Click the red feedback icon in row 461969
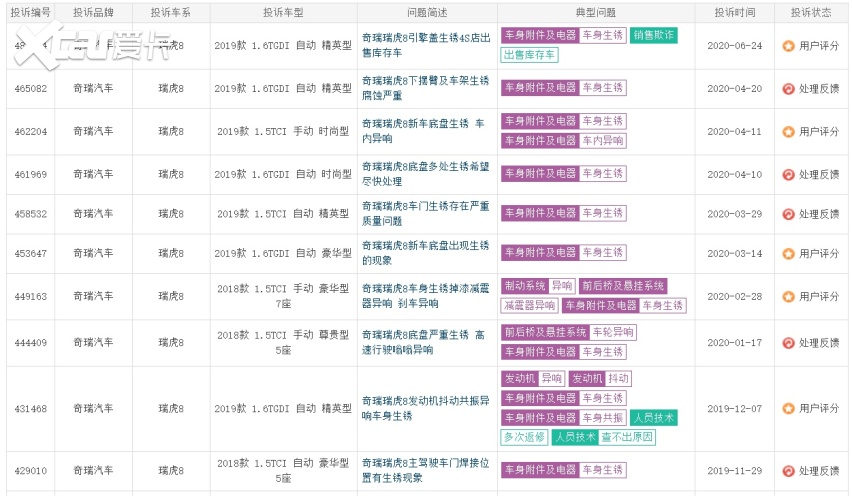 click(788, 174)
